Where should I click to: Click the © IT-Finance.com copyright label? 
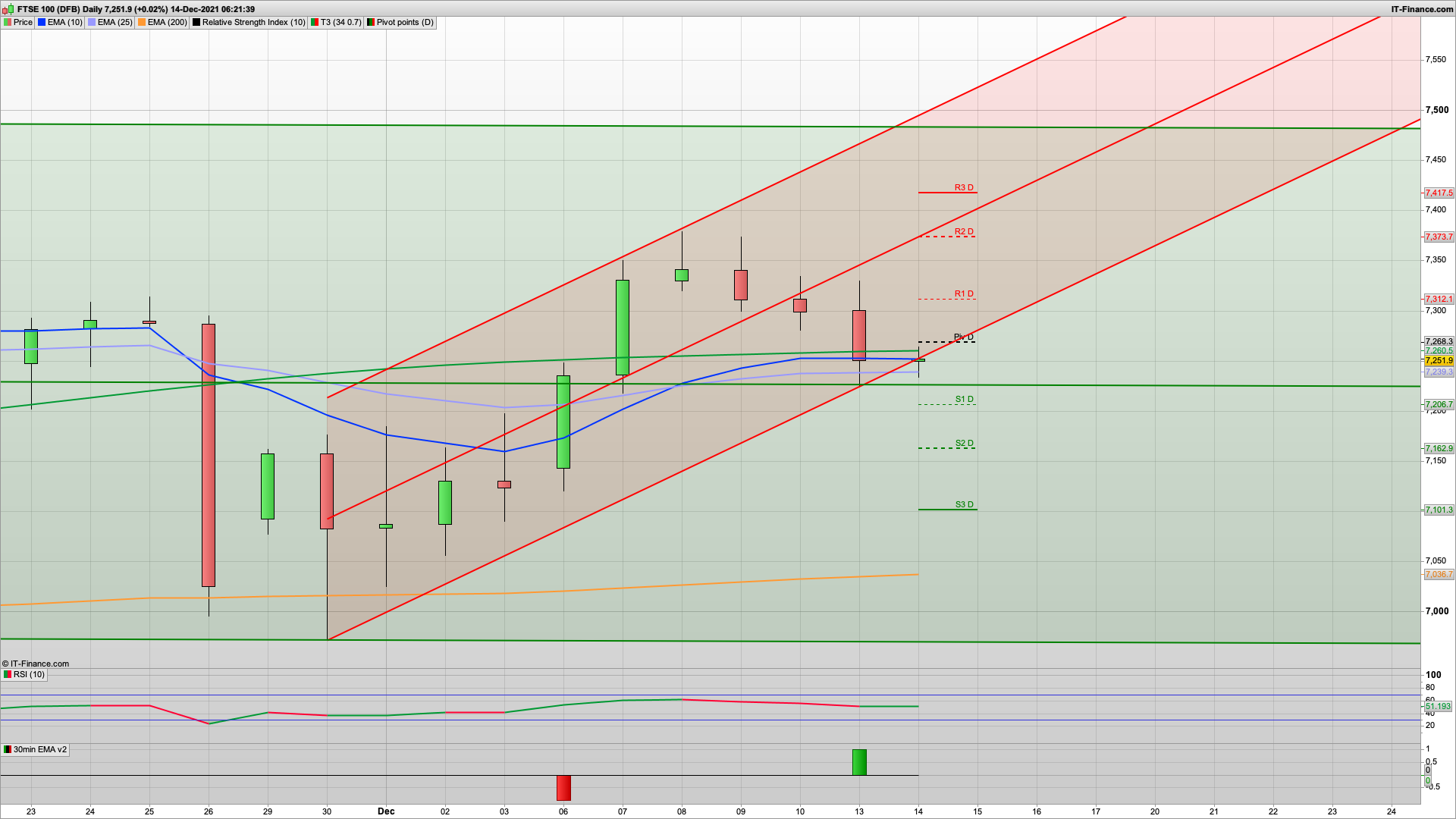coord(36,664)
